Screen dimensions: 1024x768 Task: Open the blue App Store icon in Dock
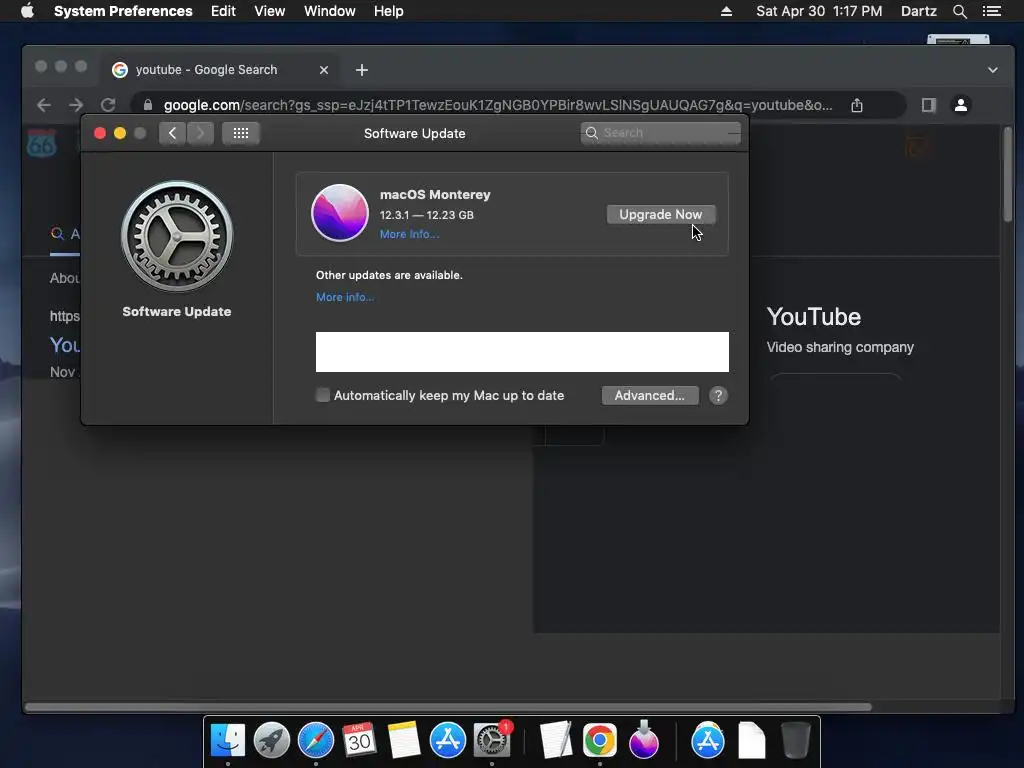point(447,740)
